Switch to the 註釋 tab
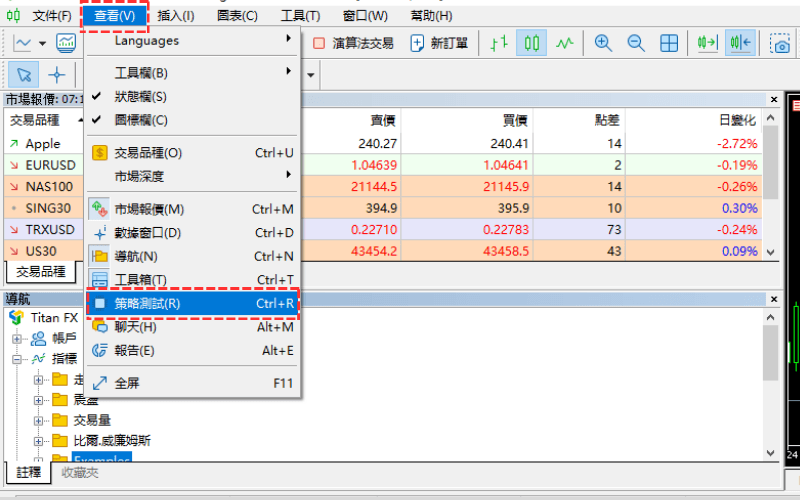Viewport: 800px width, 500px height. 29,472
